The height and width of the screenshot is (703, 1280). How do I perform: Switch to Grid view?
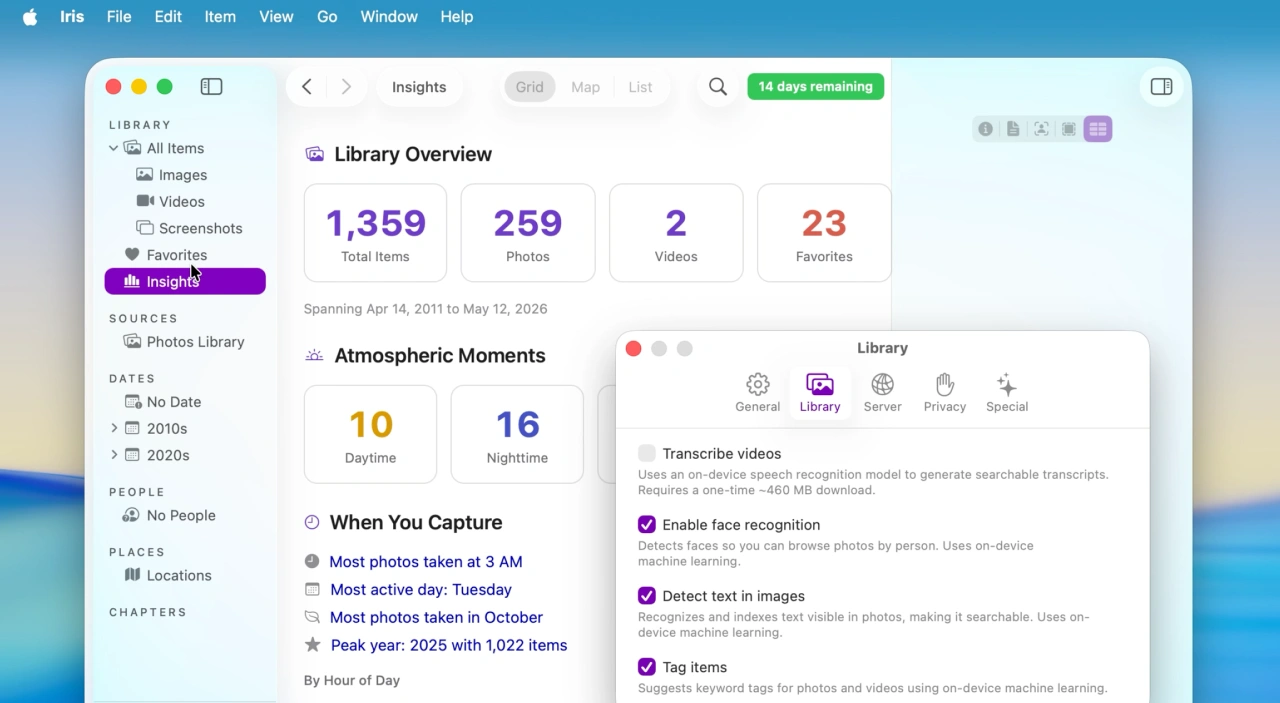[x=530, y=87]
